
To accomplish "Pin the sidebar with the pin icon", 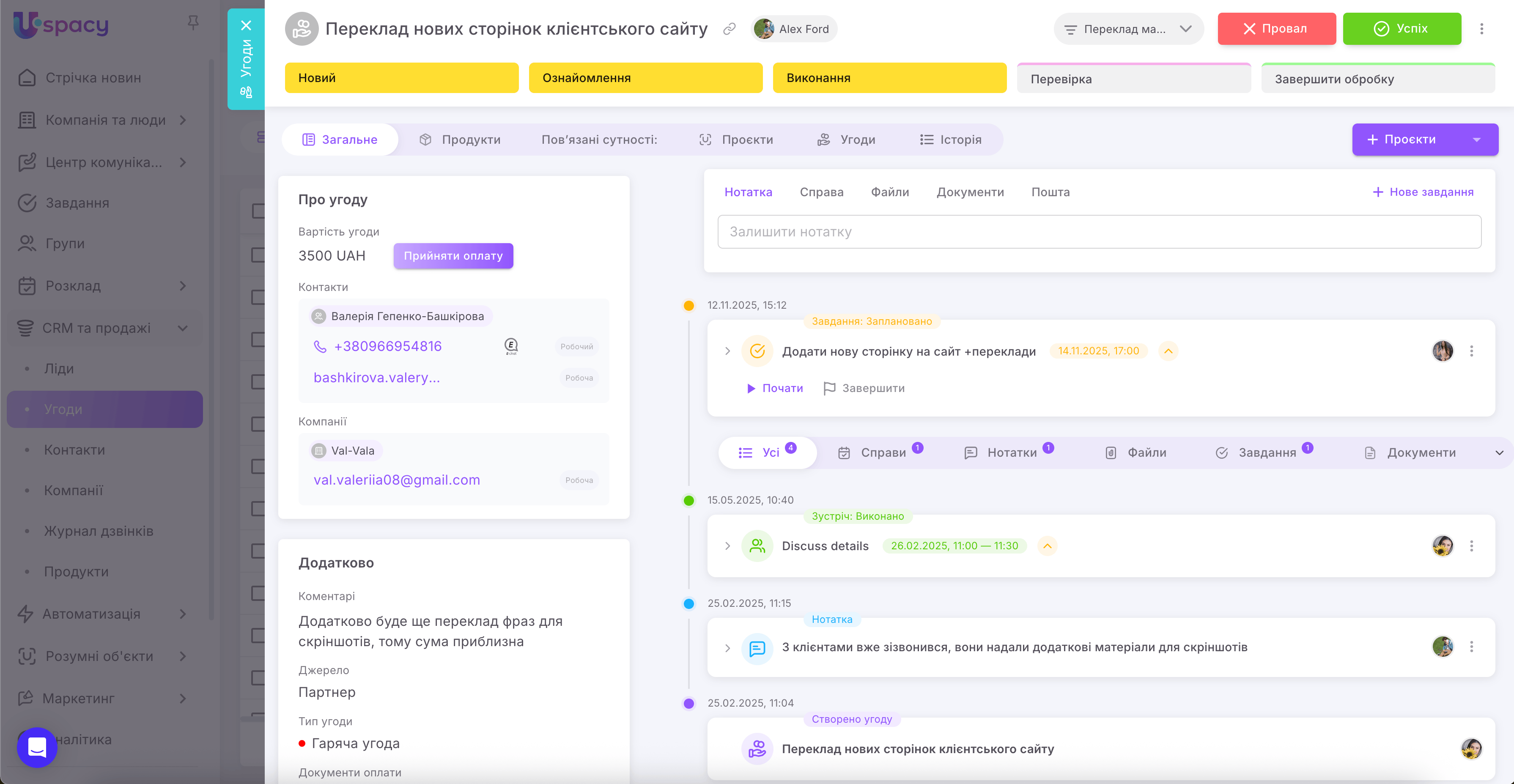I will 193,23.
